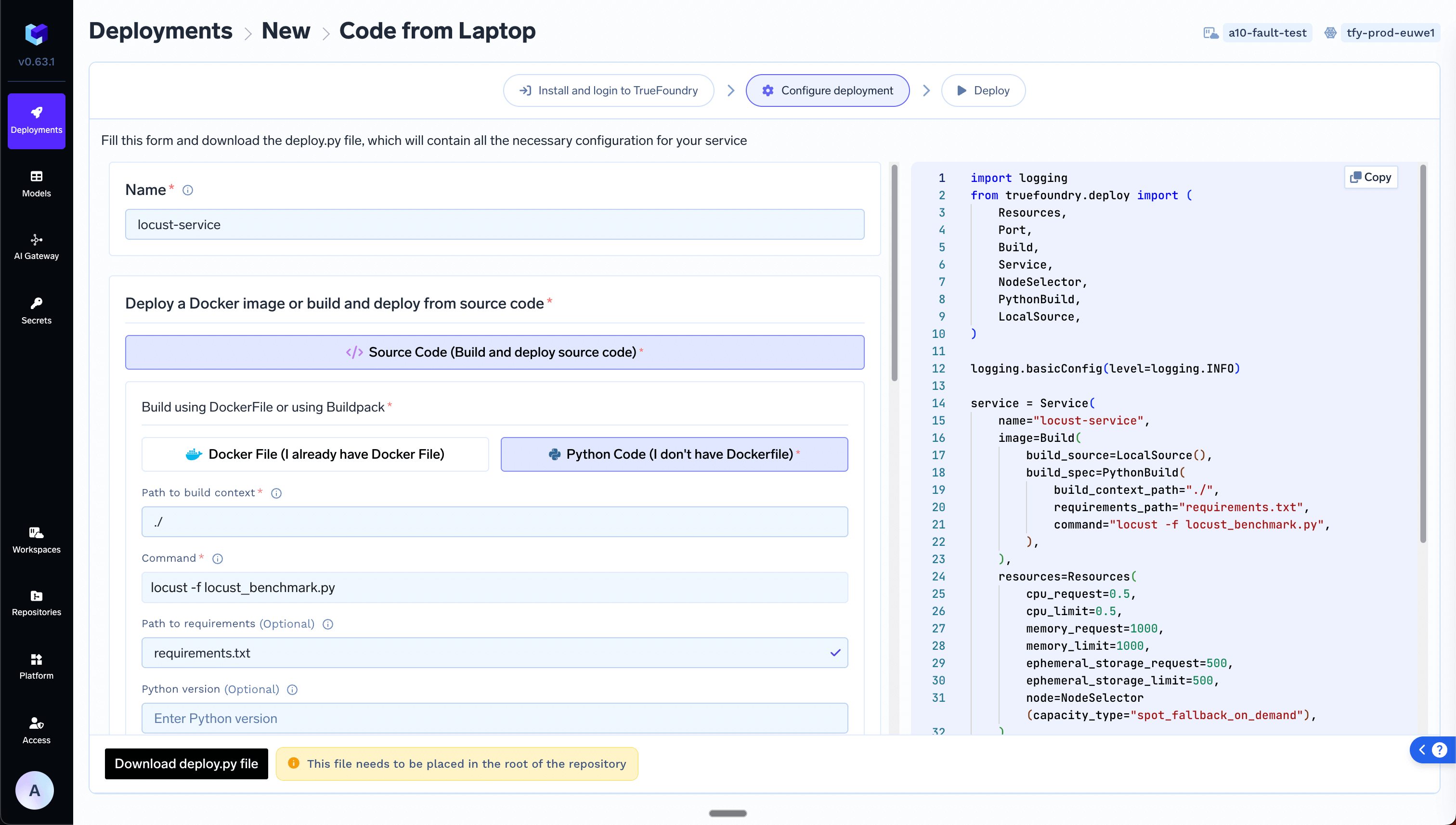Go to Install and login to TrueFoundry step
Image resolution: width=1456 pixels, height=825 pixels.
(608, 90)
